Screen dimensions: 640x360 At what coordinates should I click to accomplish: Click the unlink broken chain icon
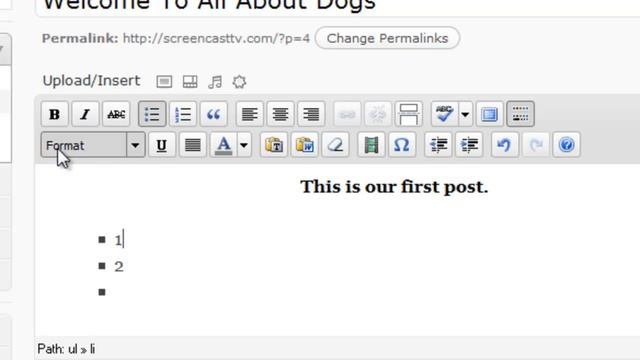click(378, 114)
